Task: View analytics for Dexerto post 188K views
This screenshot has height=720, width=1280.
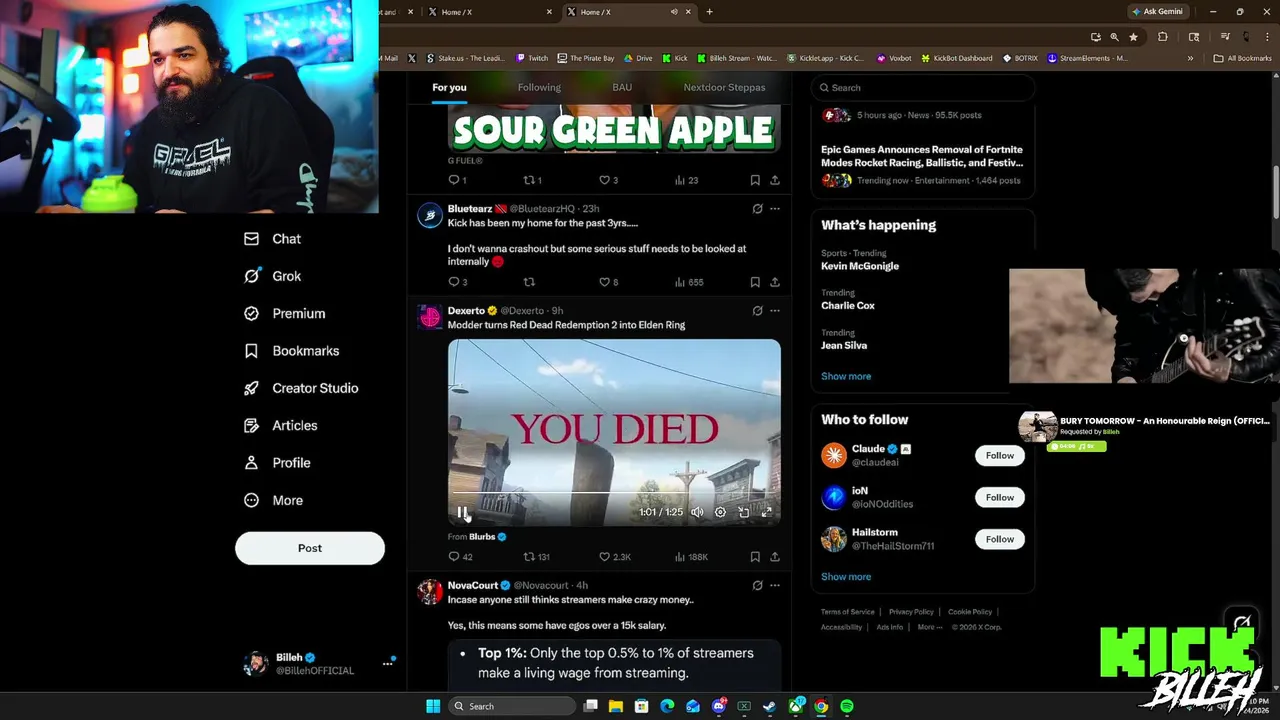Action: pos(691,557)
